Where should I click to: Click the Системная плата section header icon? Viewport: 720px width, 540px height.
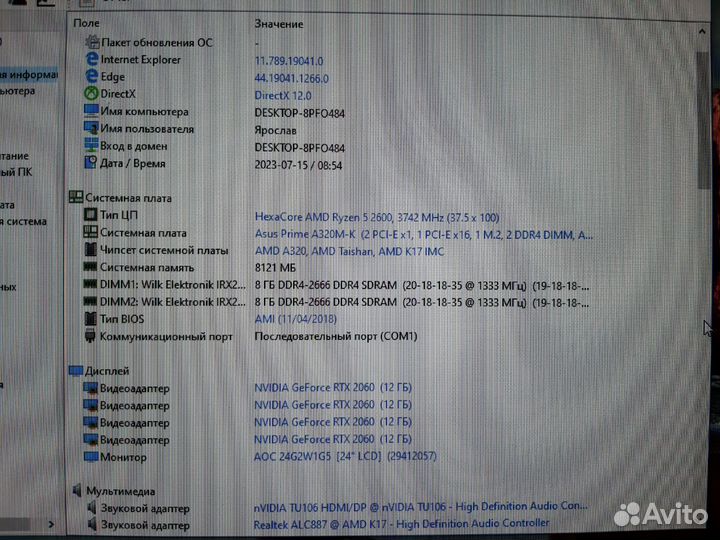point(76,197)
